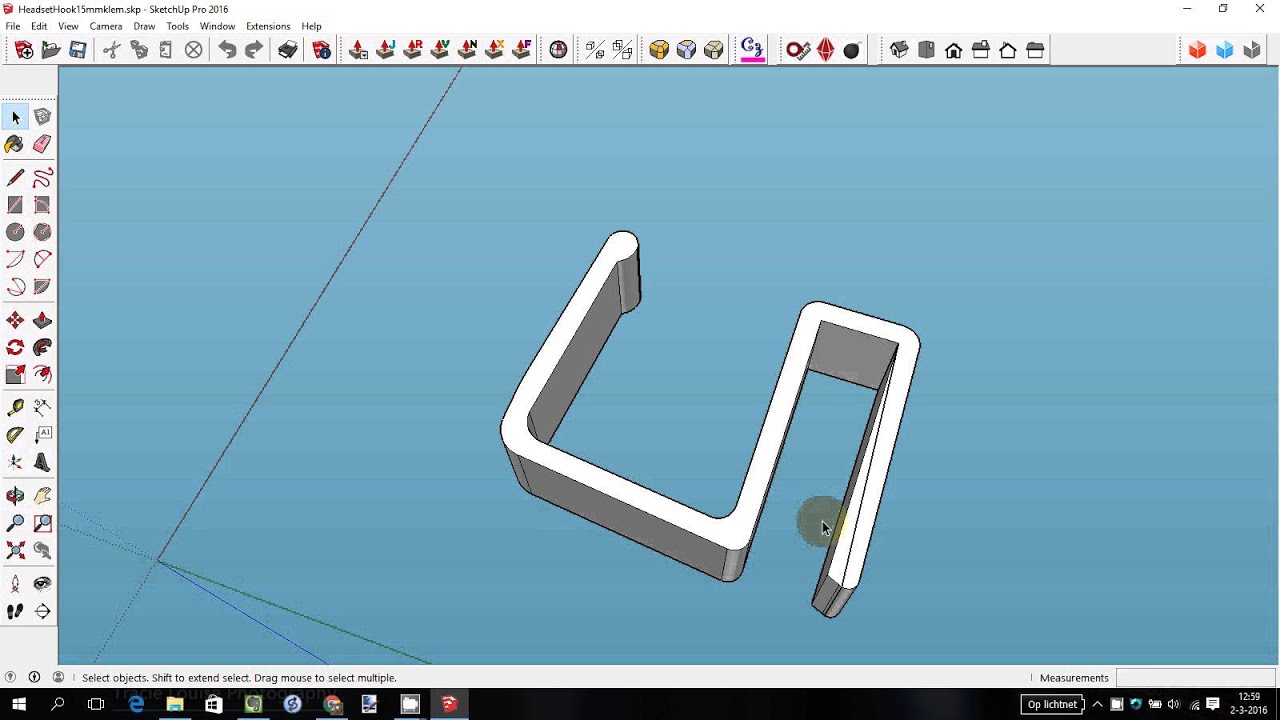Open the Window menu
The width and height of the screenshot is (1280, 720).
tap(217, 26)
